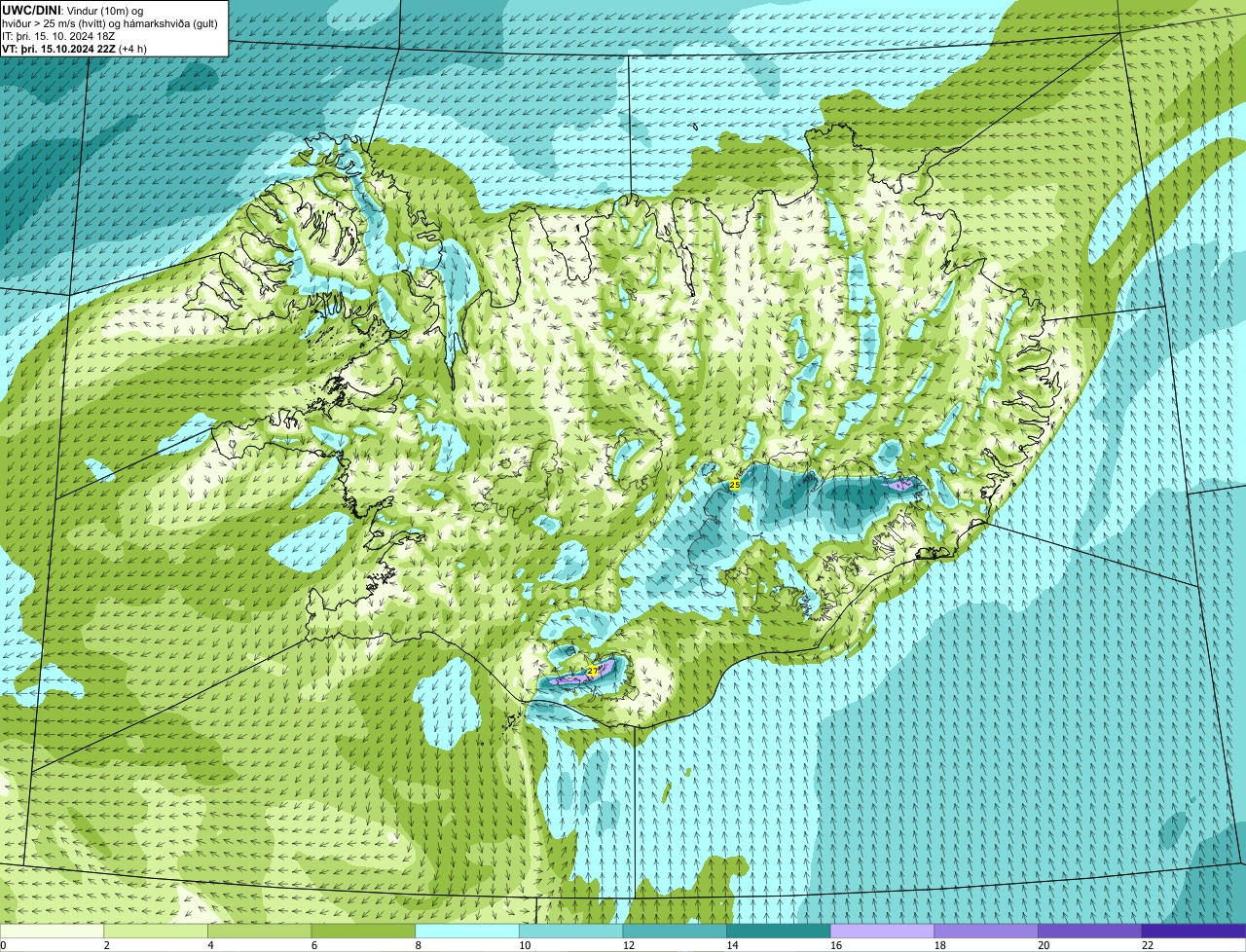Click the legend tick label 12
1246x952 pixels.
(629, 945)
